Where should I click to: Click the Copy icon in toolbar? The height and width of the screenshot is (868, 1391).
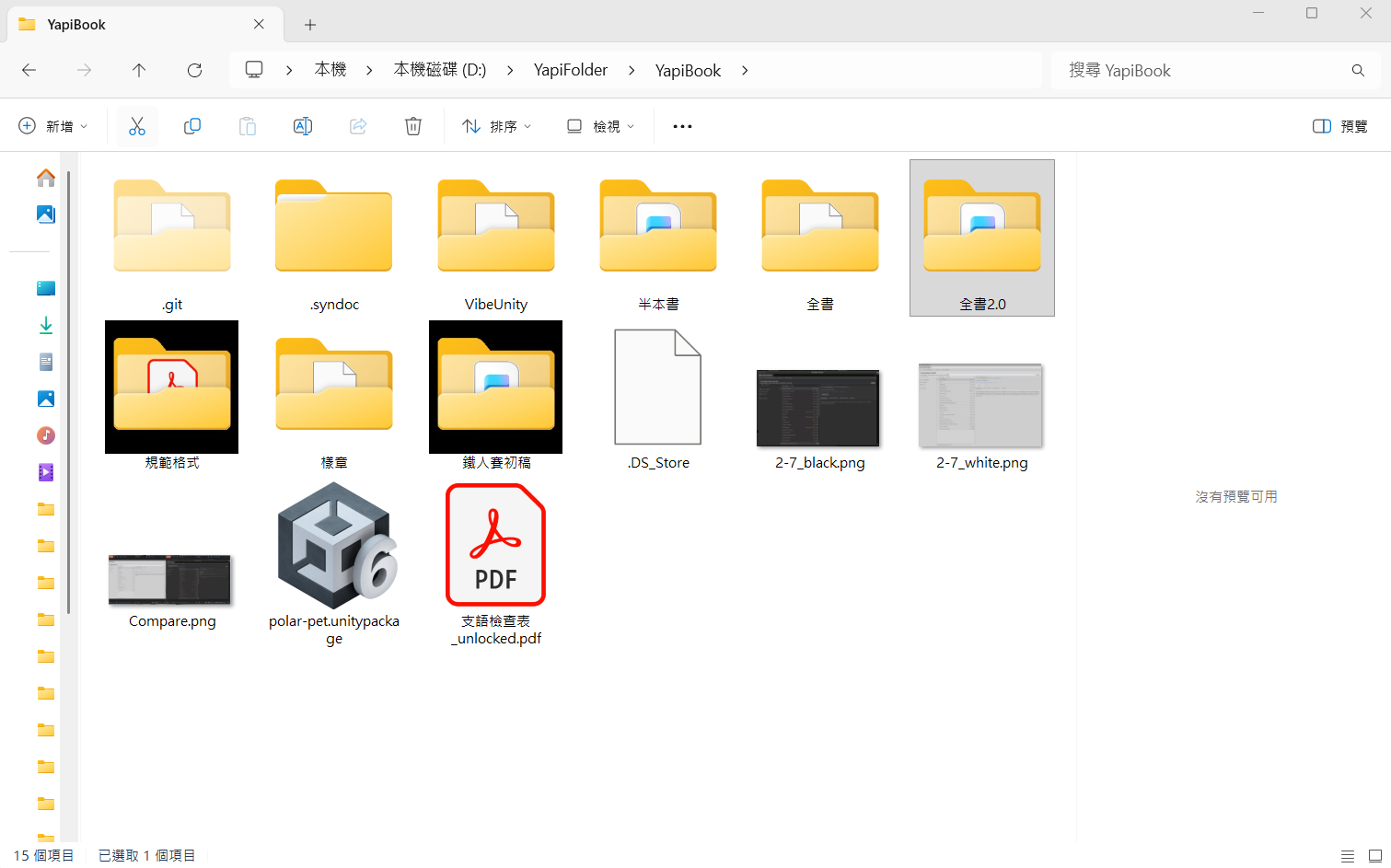(x=192, y=126)
